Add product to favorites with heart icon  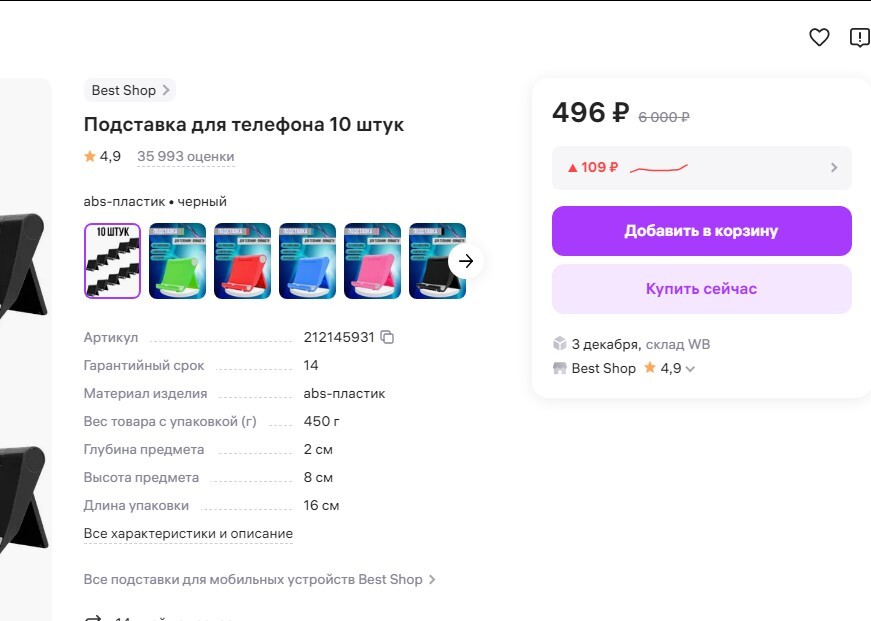(819, 38)
